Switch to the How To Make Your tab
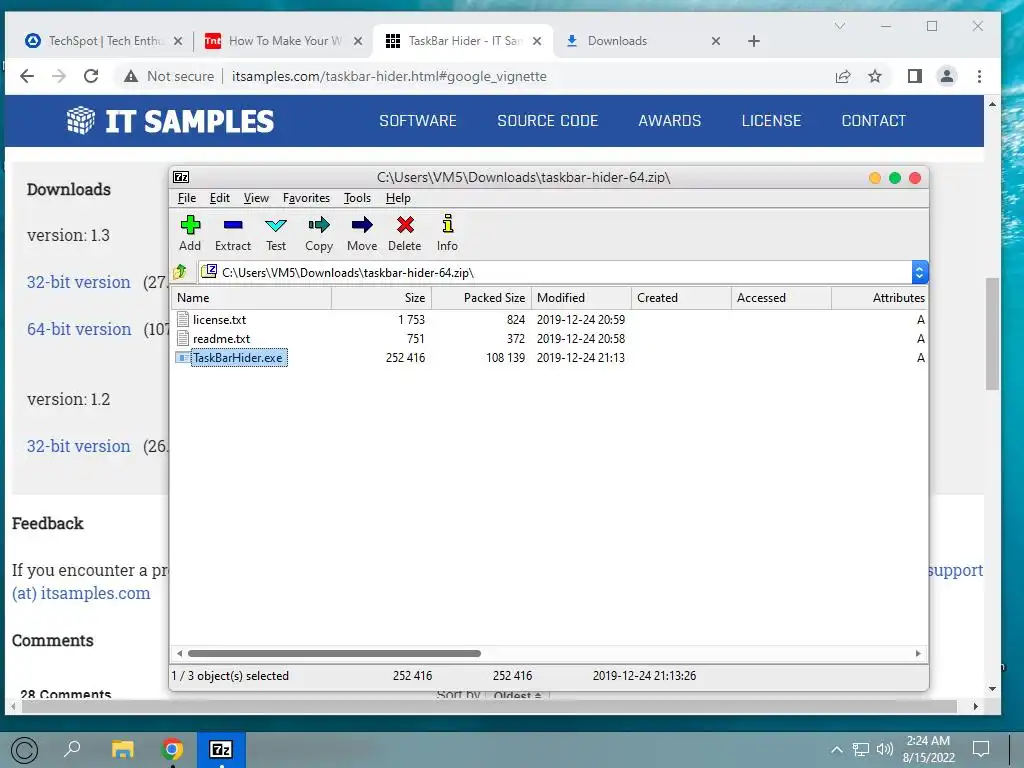This screenshot has width=1024, height=768. point(283,41)
